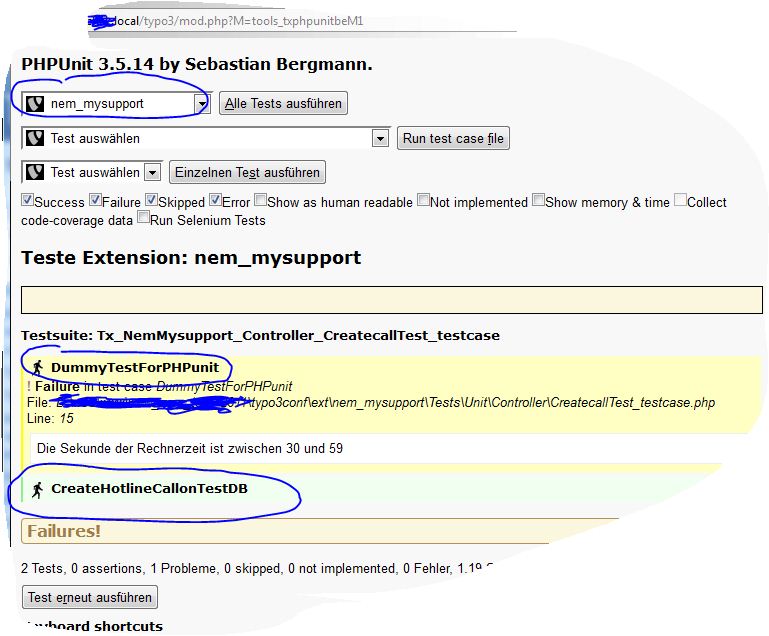Screen dimensions: 769x636
Task: Uncheck the Error checkbox
Action: point(215,200)
